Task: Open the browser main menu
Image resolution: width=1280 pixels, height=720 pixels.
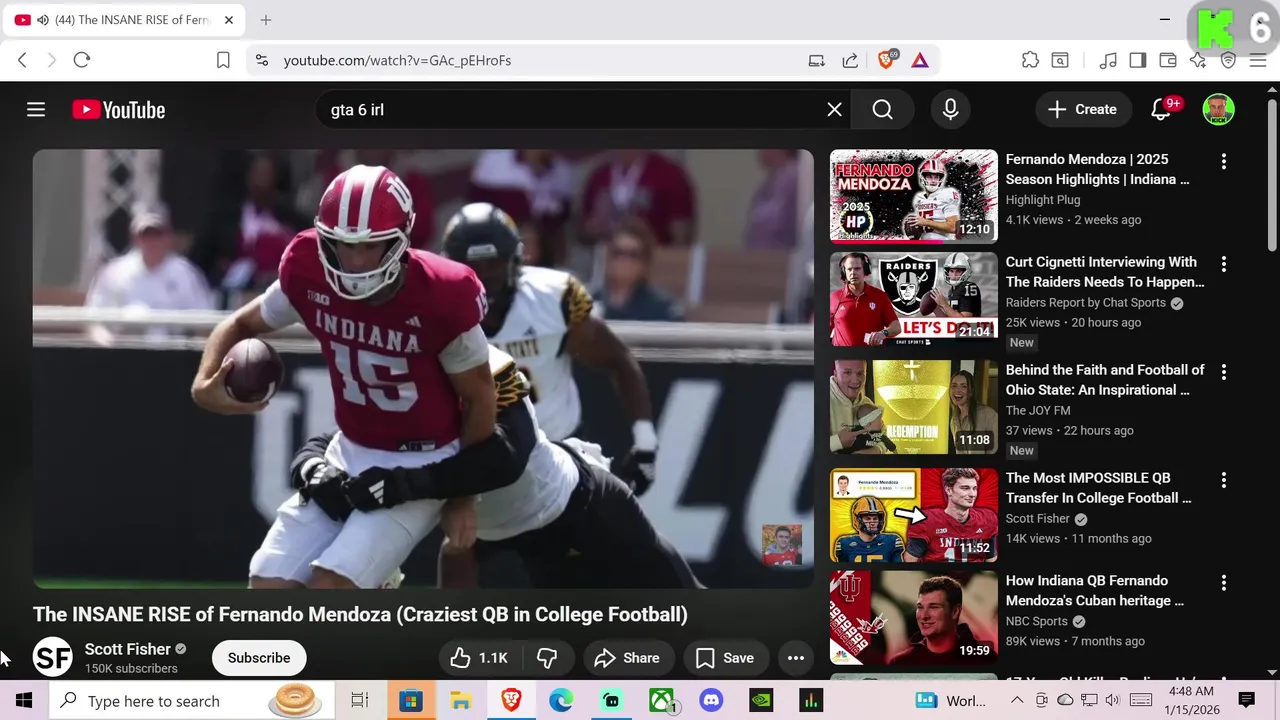Action: [x=1258, y=60]
